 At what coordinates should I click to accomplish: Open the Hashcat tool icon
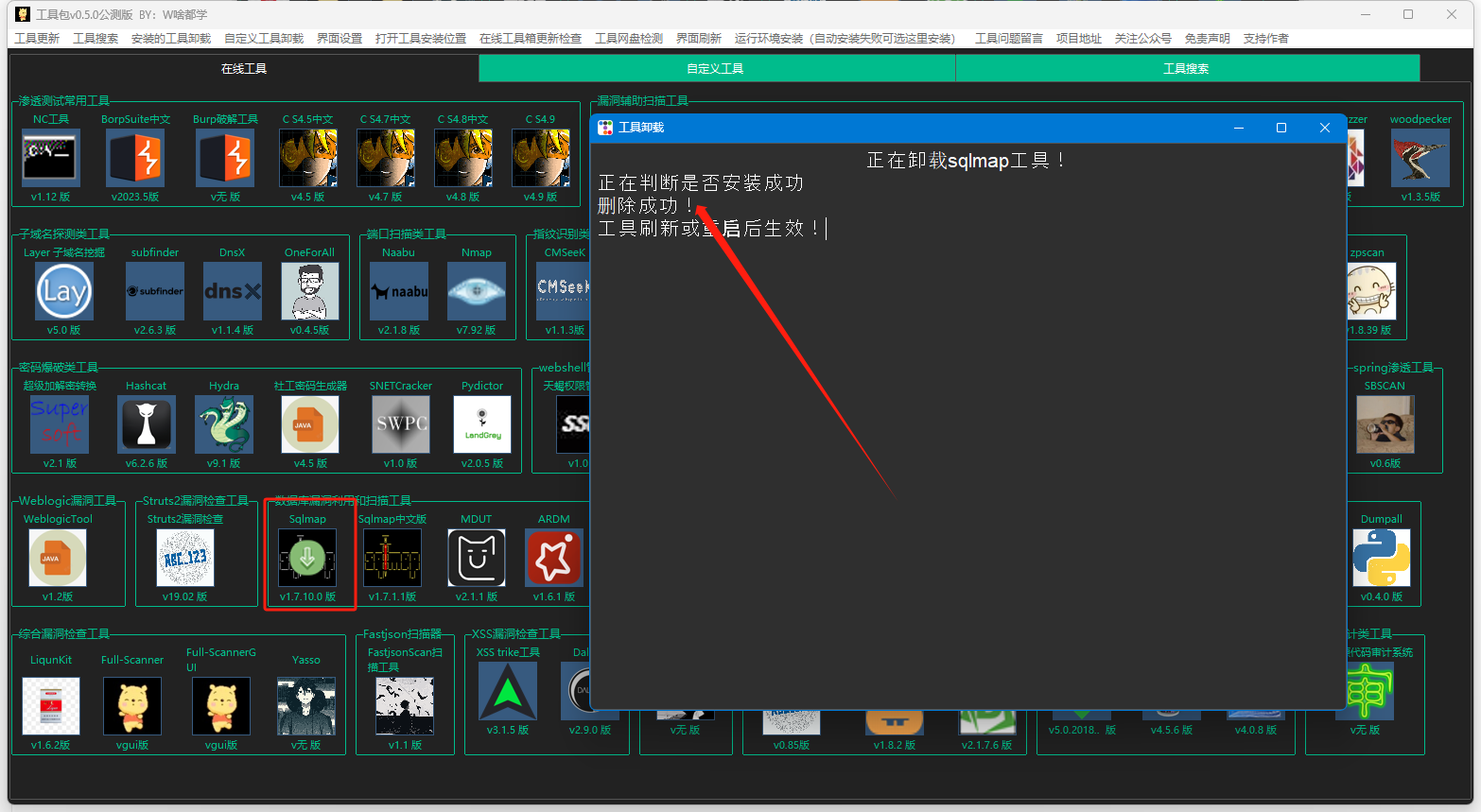pos(147,424)
